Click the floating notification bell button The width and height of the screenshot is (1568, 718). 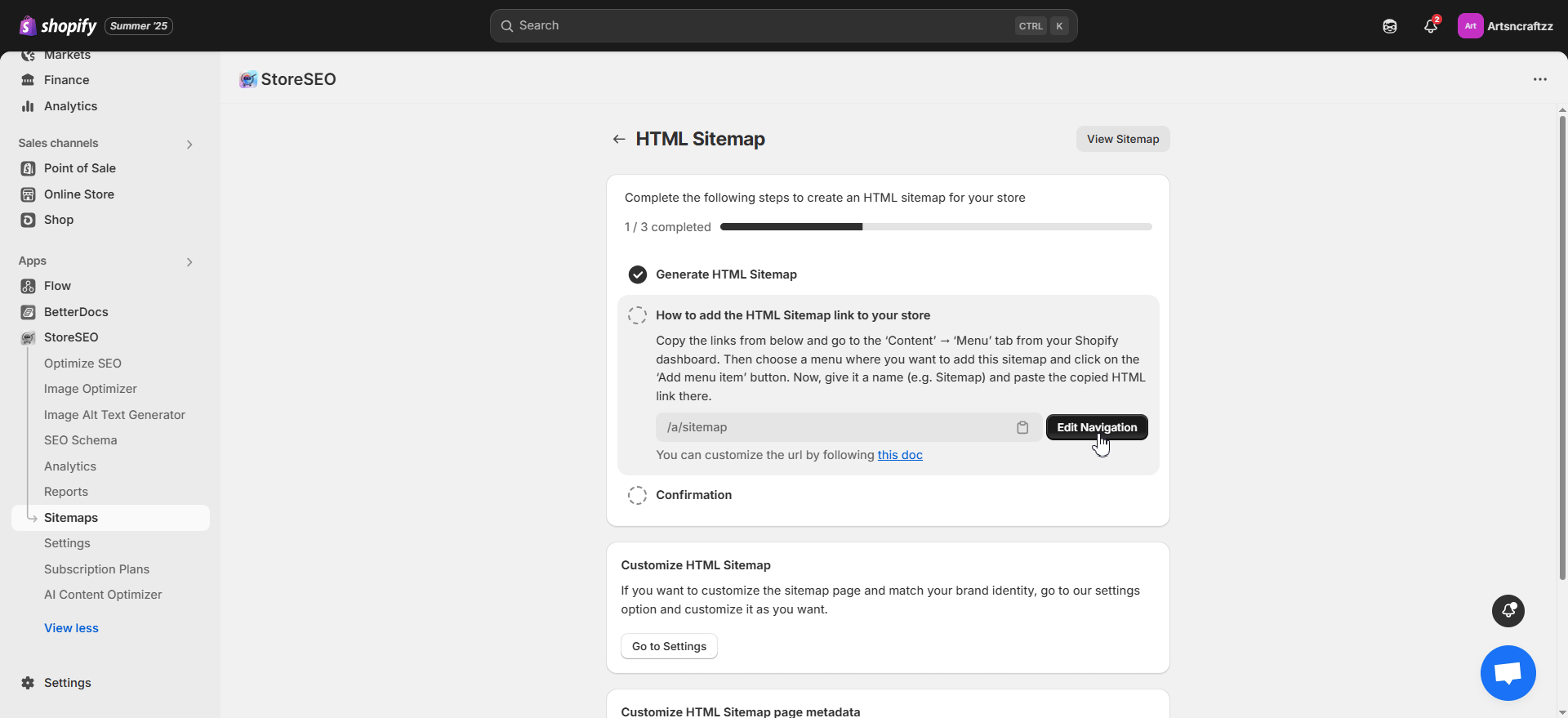(1508, 611)
